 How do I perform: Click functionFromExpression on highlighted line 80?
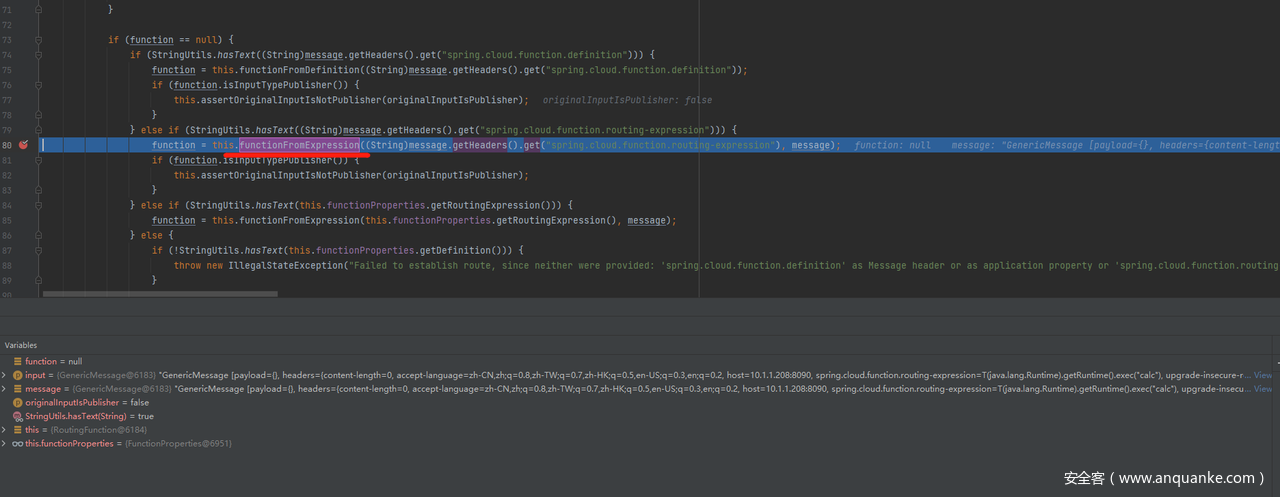click(x=299, y=145)
